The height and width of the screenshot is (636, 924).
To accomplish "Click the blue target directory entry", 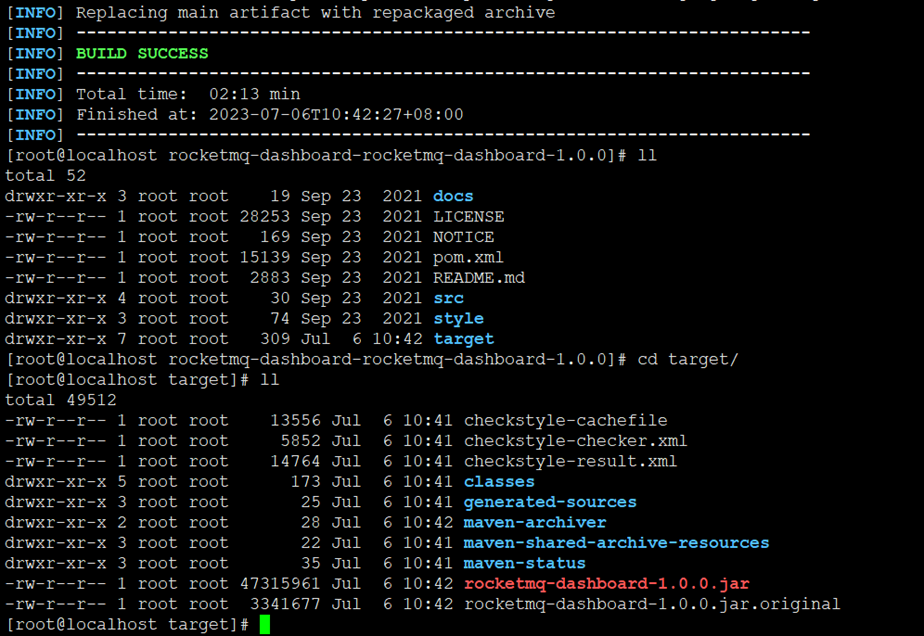I will (x=464, y=339).
